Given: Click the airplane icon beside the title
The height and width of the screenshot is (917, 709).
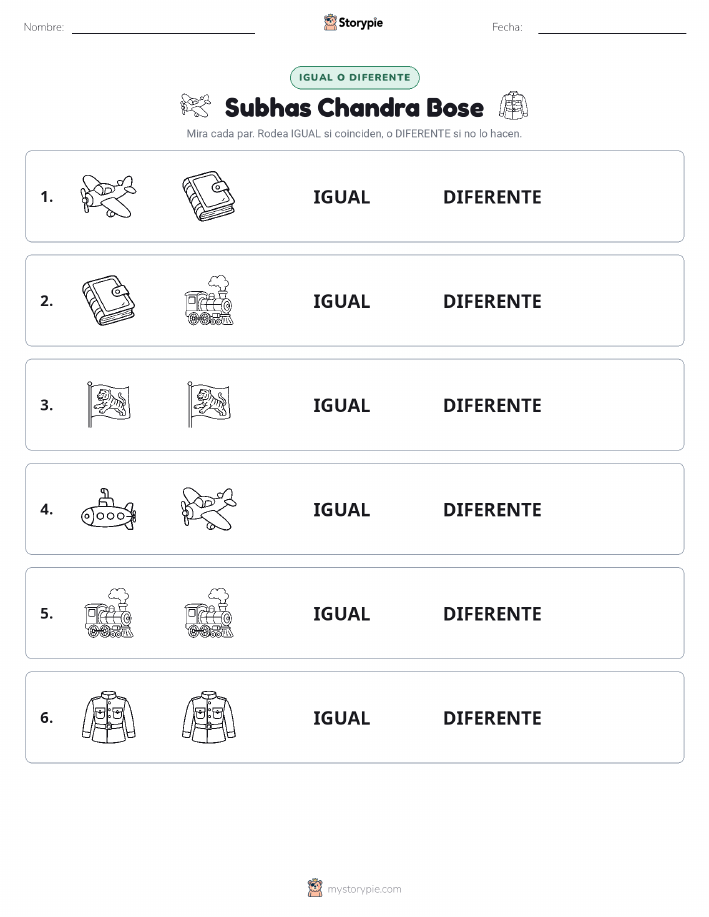Looking at the screenshot, I should pyautogui.click(x=195, y=106).
